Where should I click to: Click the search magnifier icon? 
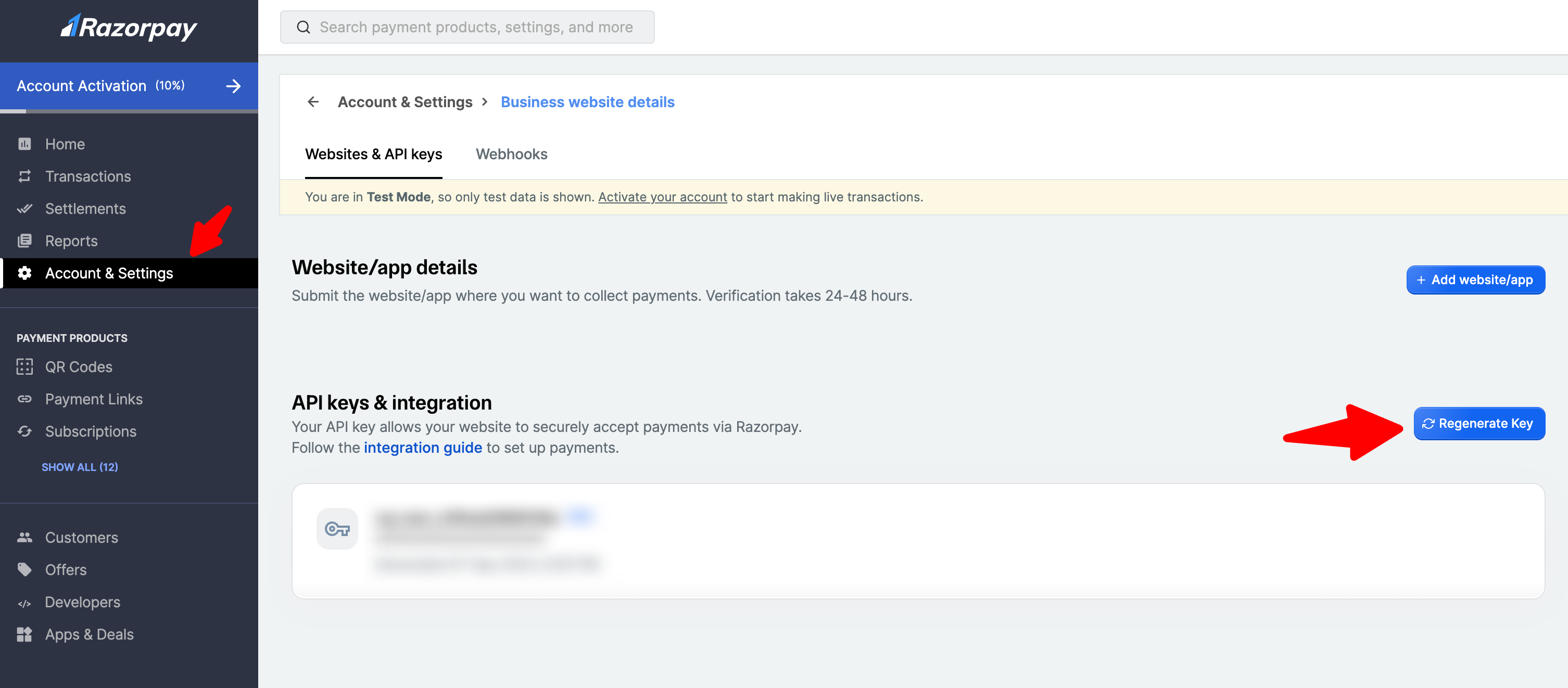(x=303, y=28)
